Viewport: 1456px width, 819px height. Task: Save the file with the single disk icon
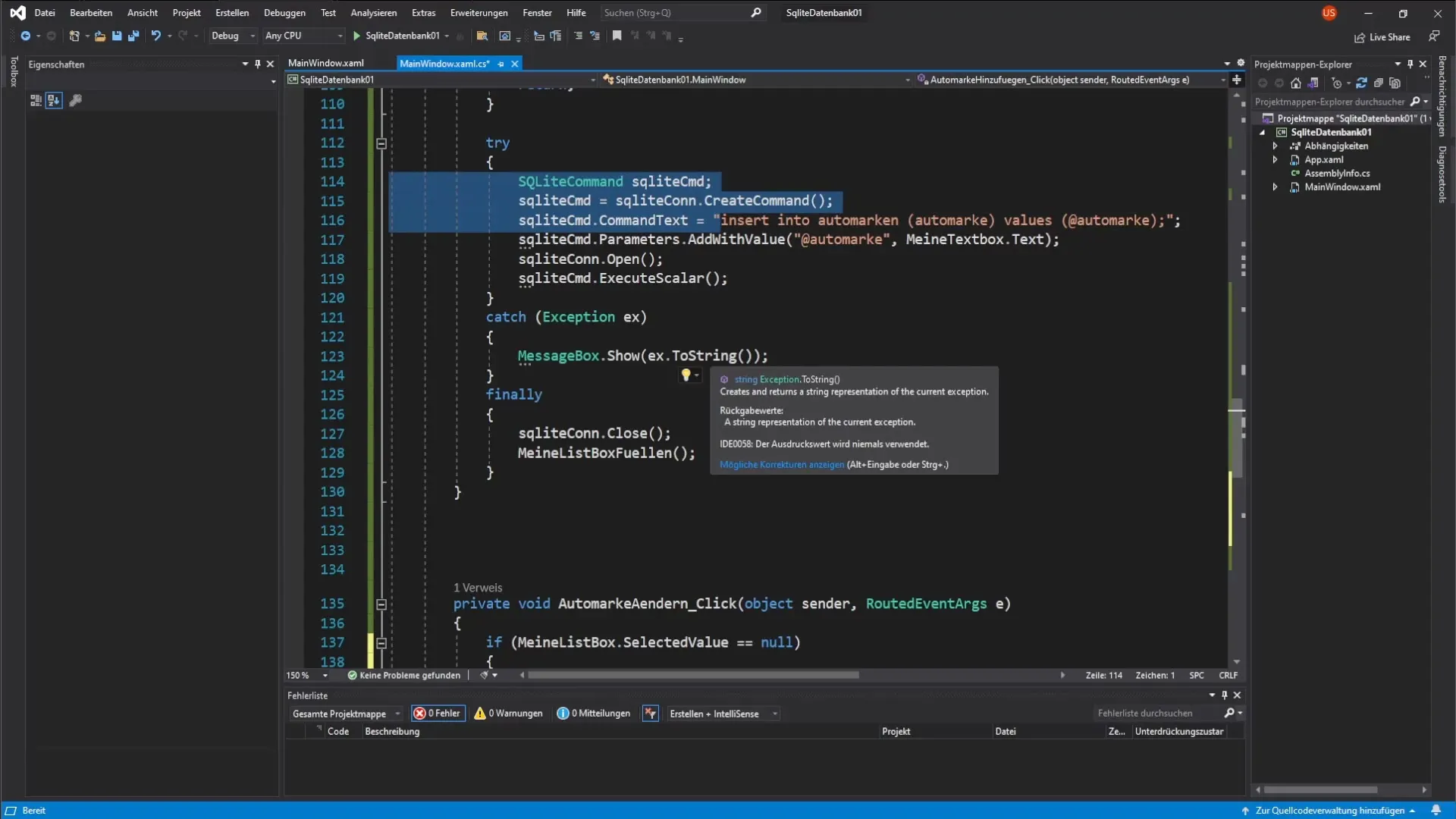117,36
